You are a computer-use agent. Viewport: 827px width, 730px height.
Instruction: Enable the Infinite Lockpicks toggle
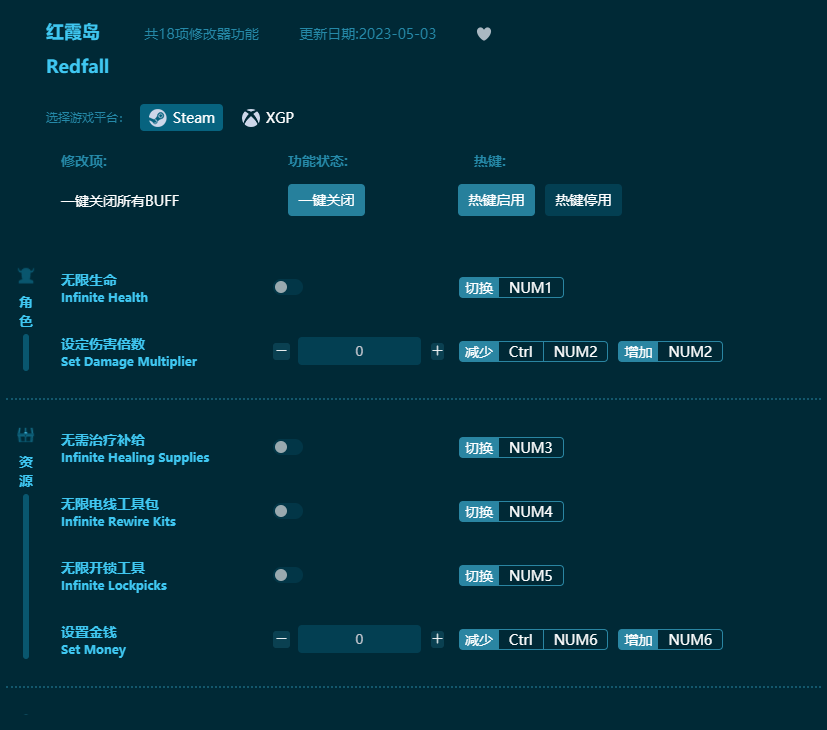pos(287,575)
